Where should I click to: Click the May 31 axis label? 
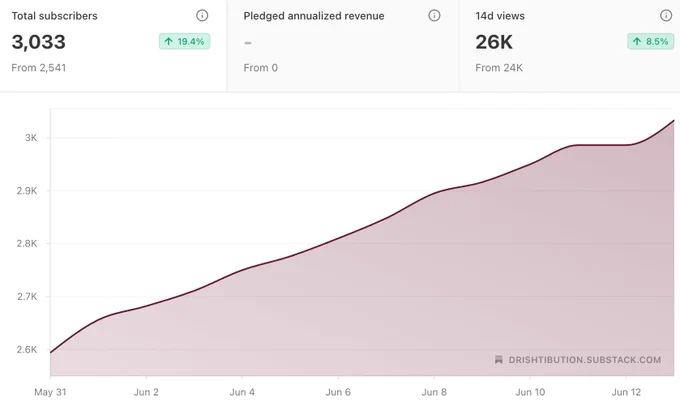(x=50, y=392)
